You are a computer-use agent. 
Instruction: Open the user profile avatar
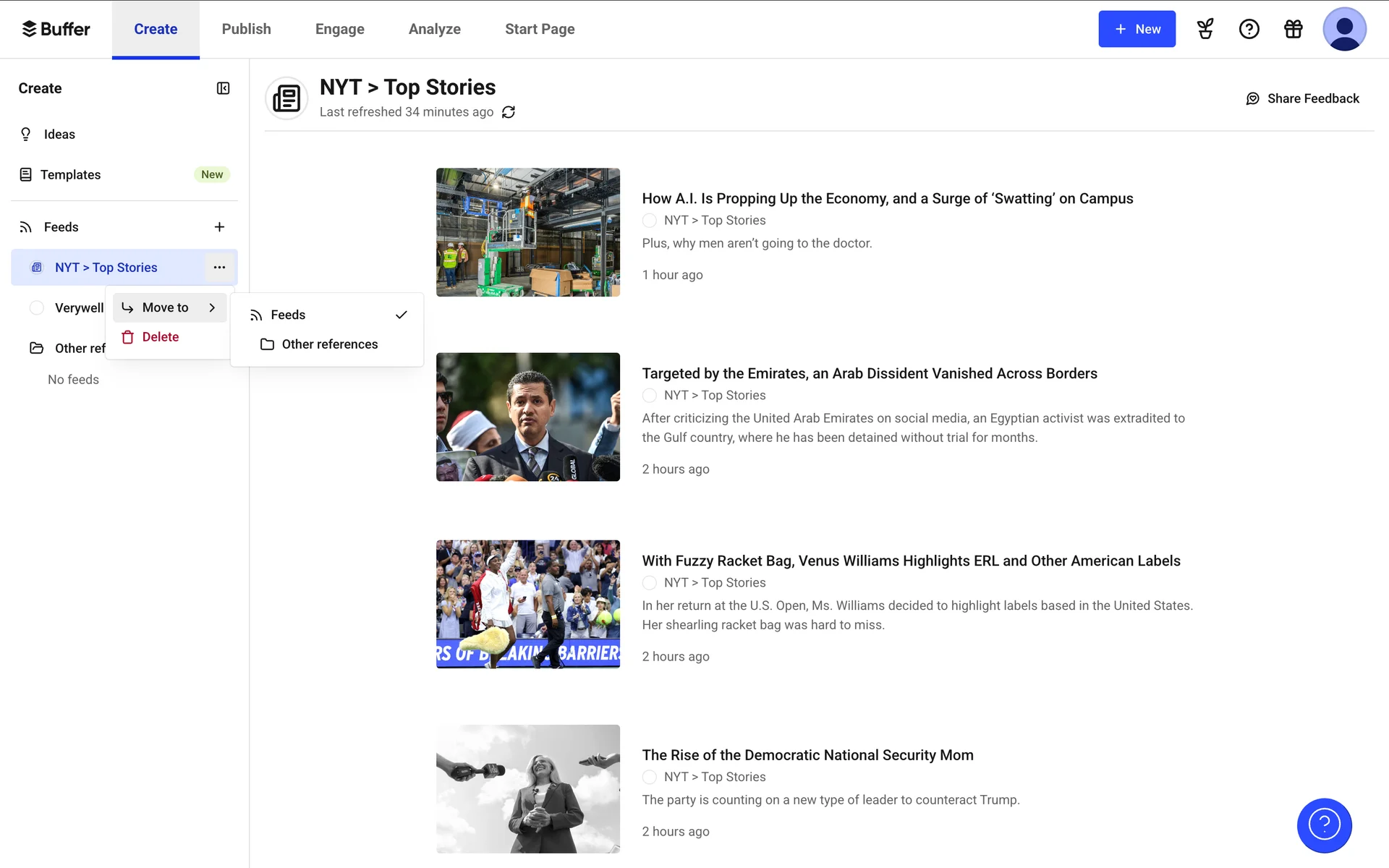point(1343,29)
